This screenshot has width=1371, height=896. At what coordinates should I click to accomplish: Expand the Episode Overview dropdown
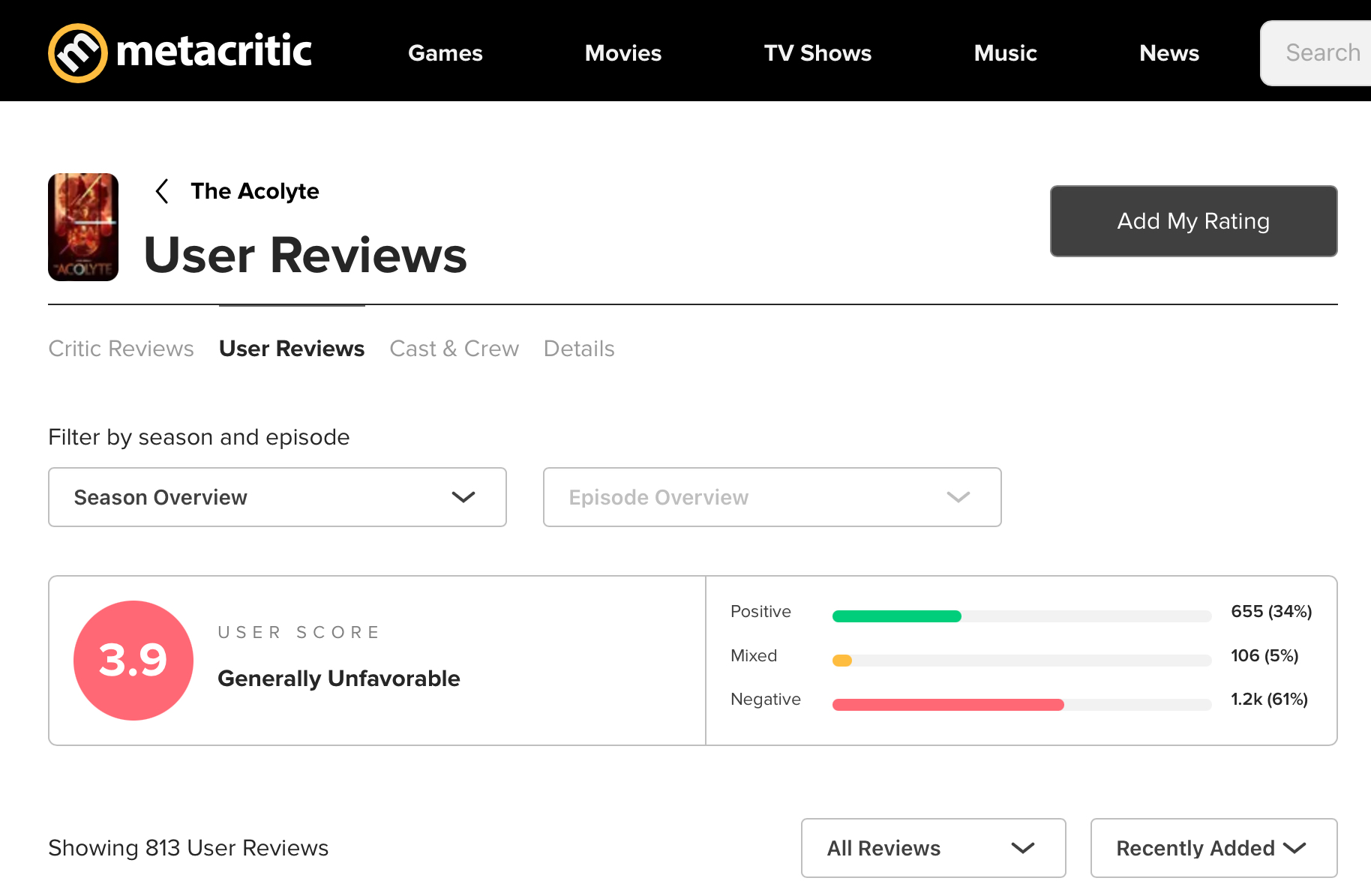(772, 497)
